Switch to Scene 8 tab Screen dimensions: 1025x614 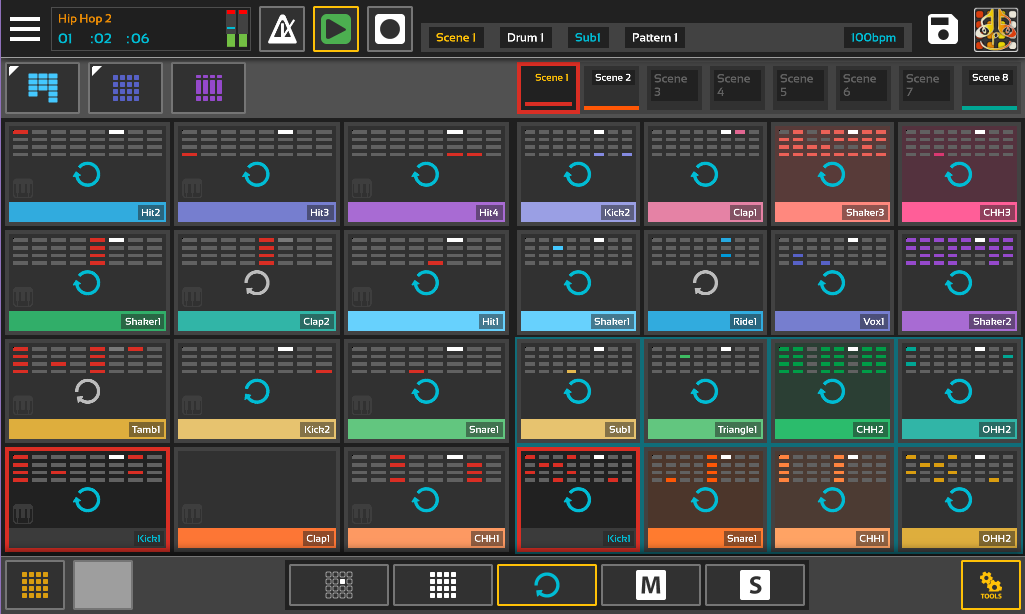990,88
